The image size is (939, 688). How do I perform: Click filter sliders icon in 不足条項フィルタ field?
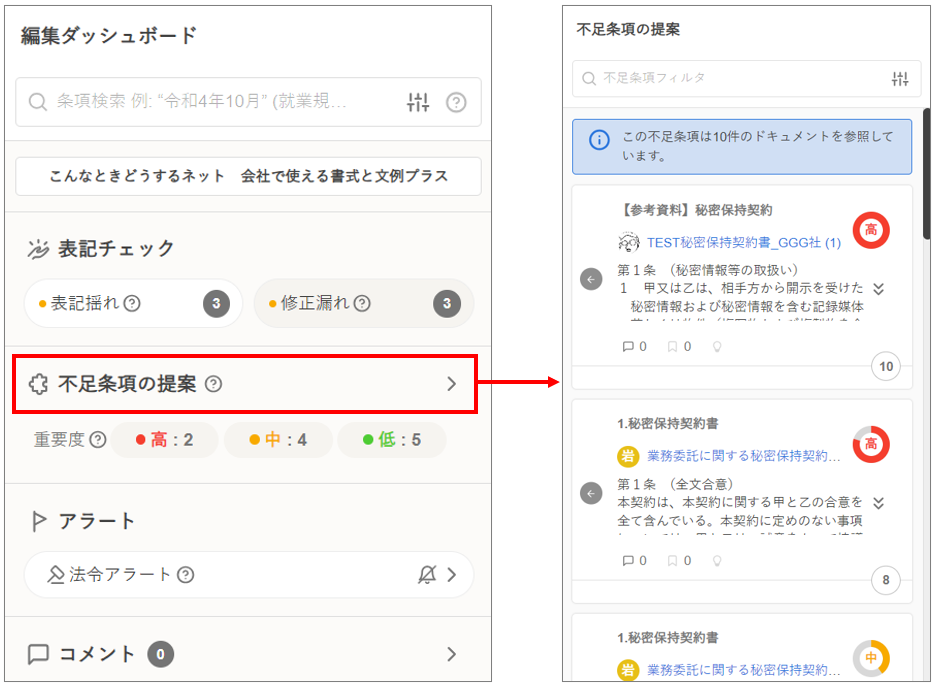click(900, 78)
